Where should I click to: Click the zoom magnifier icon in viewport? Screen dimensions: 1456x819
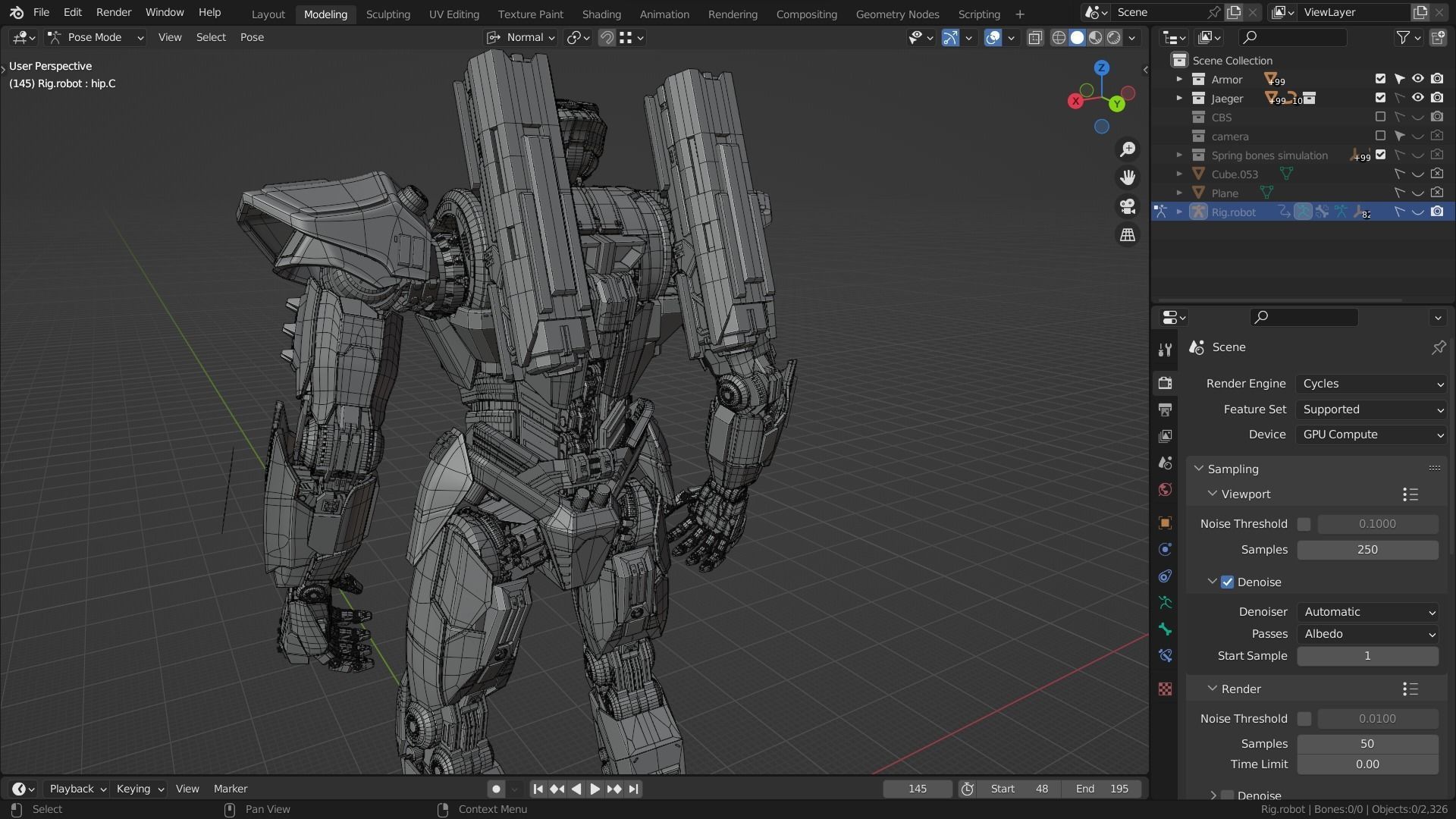click(x=1128, y=149)
